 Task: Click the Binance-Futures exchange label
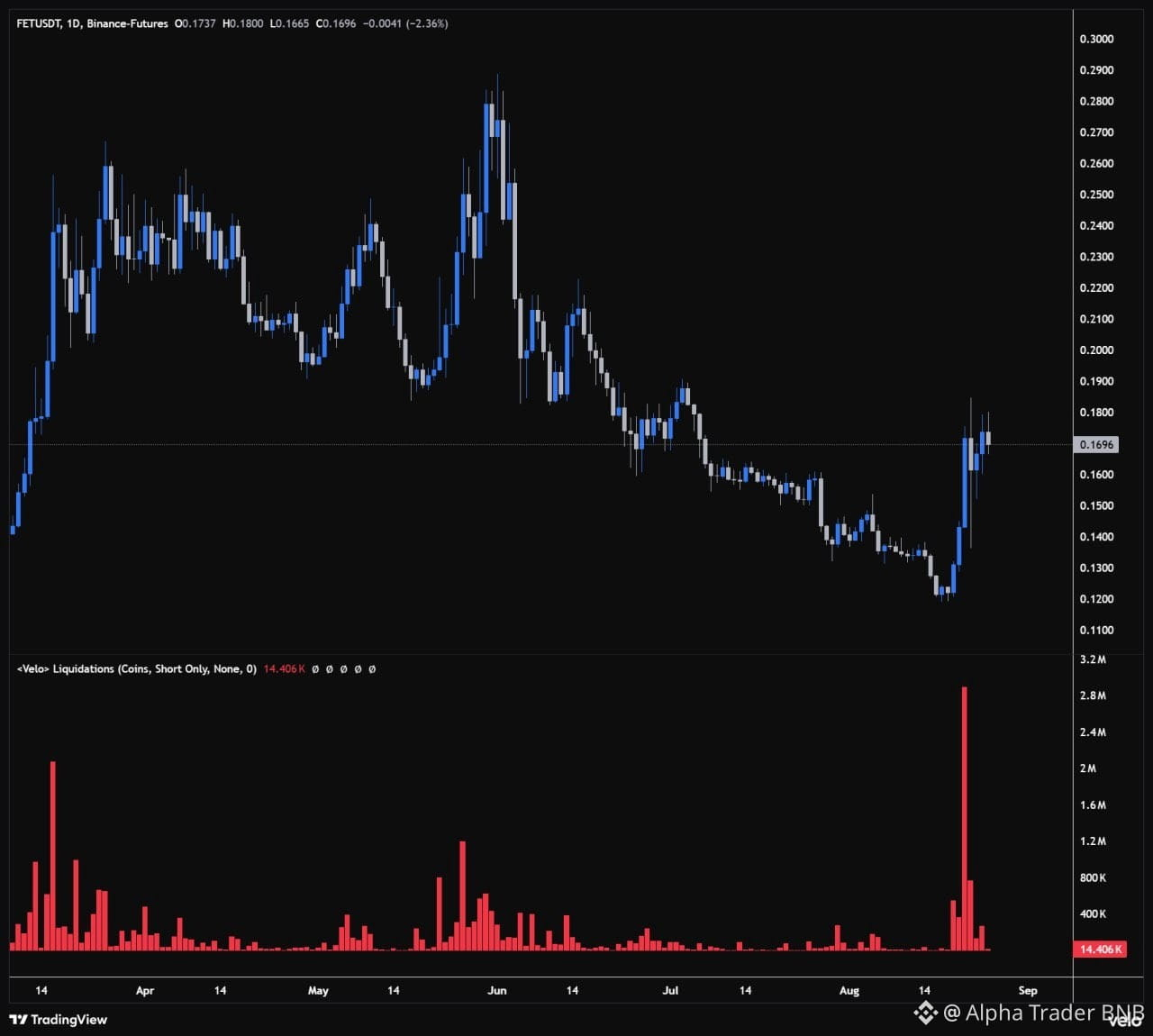coord(127,23)
